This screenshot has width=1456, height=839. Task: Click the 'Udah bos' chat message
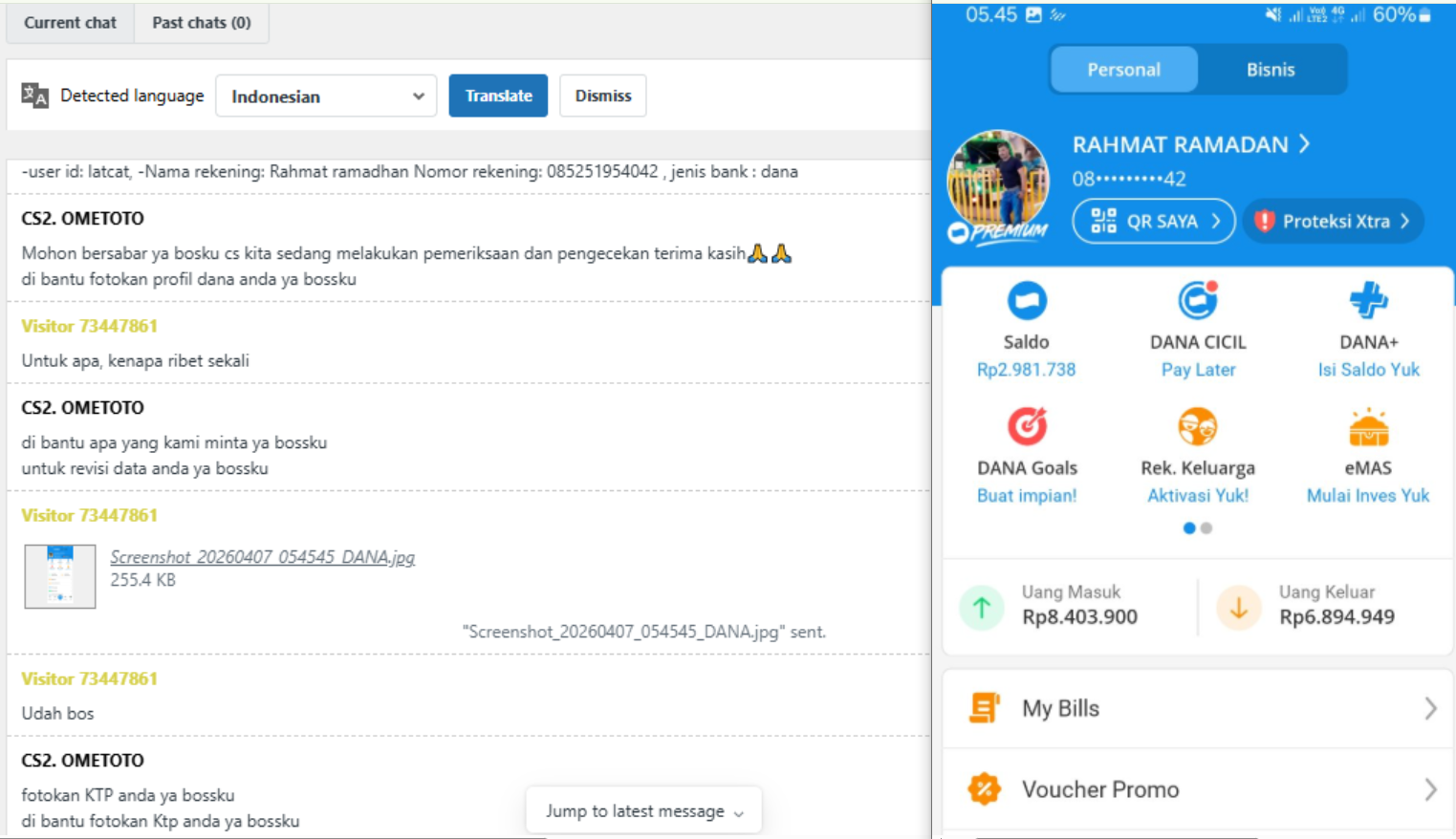coord(57,714)
